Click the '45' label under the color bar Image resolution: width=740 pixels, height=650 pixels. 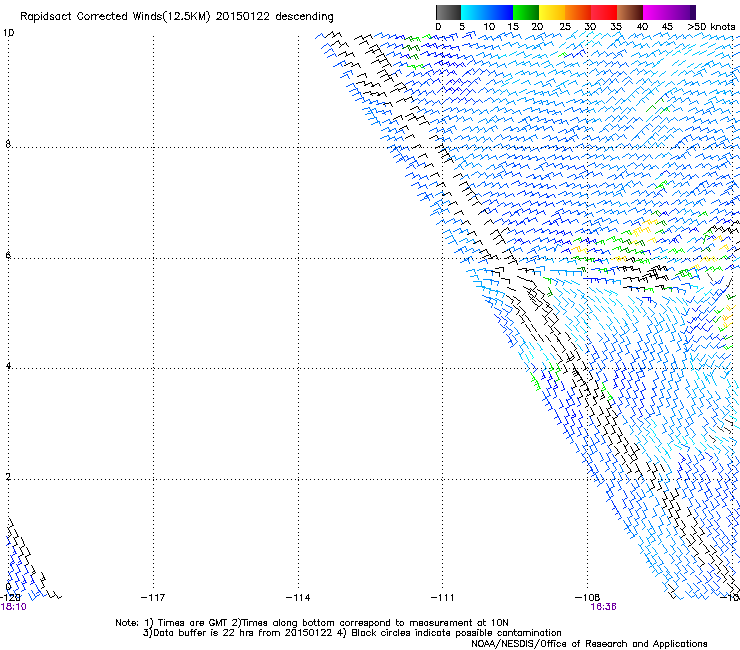coord(667,27)
